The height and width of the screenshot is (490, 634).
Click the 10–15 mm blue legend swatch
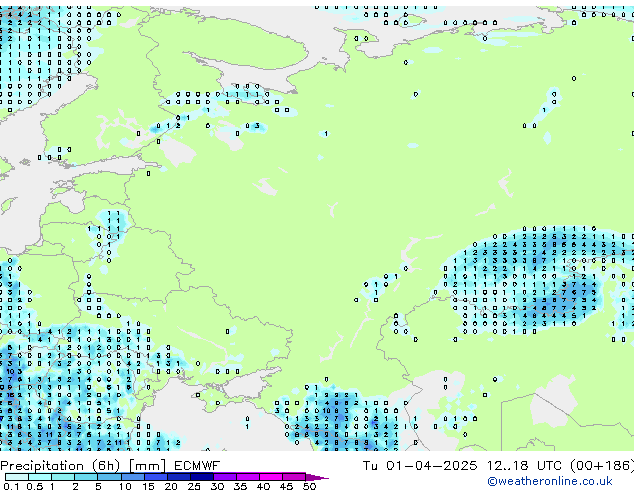(132, 477)
